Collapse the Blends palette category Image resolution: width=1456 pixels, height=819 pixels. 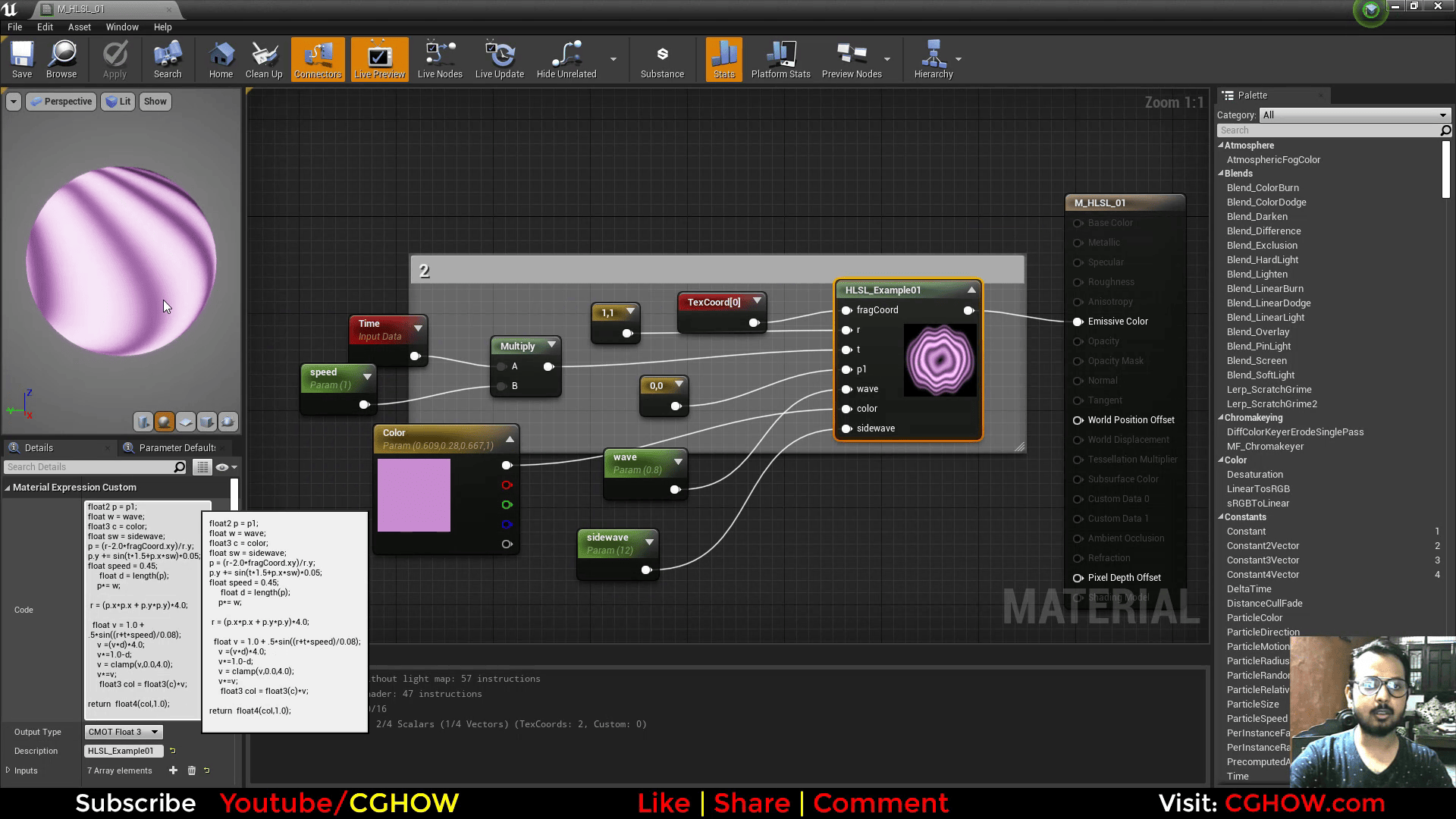coord(1221,174)
